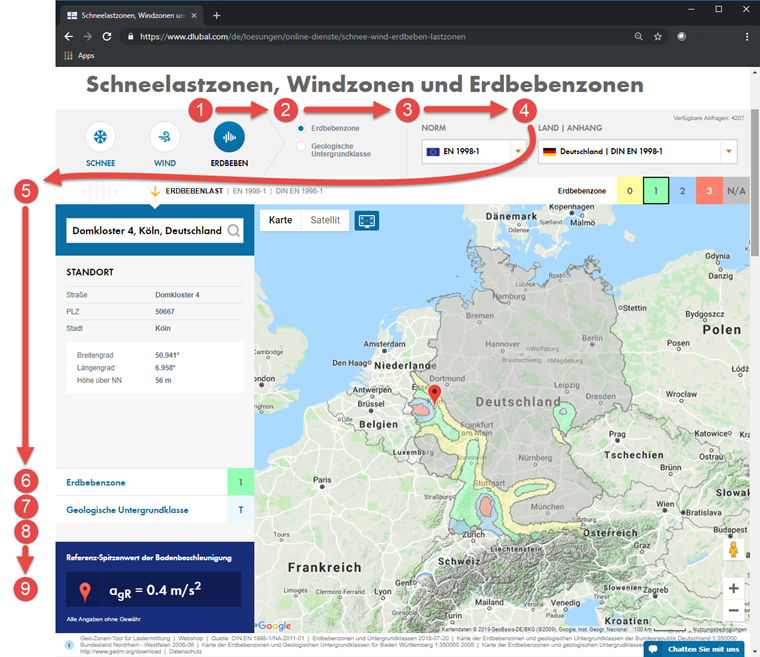Open the browser profile avatar

[681, 36]
